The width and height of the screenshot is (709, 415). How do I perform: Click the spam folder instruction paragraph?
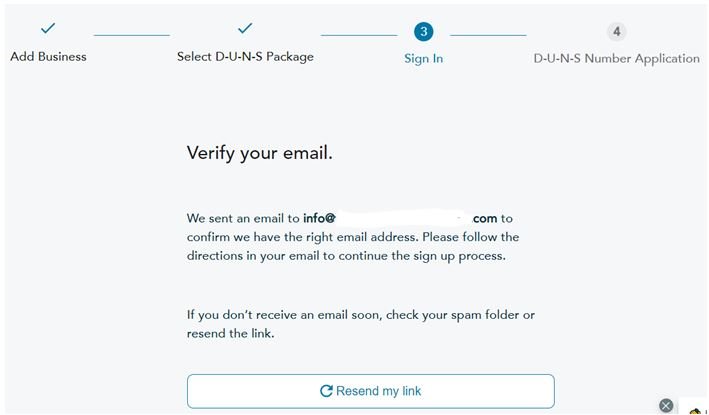pos(360,324)
